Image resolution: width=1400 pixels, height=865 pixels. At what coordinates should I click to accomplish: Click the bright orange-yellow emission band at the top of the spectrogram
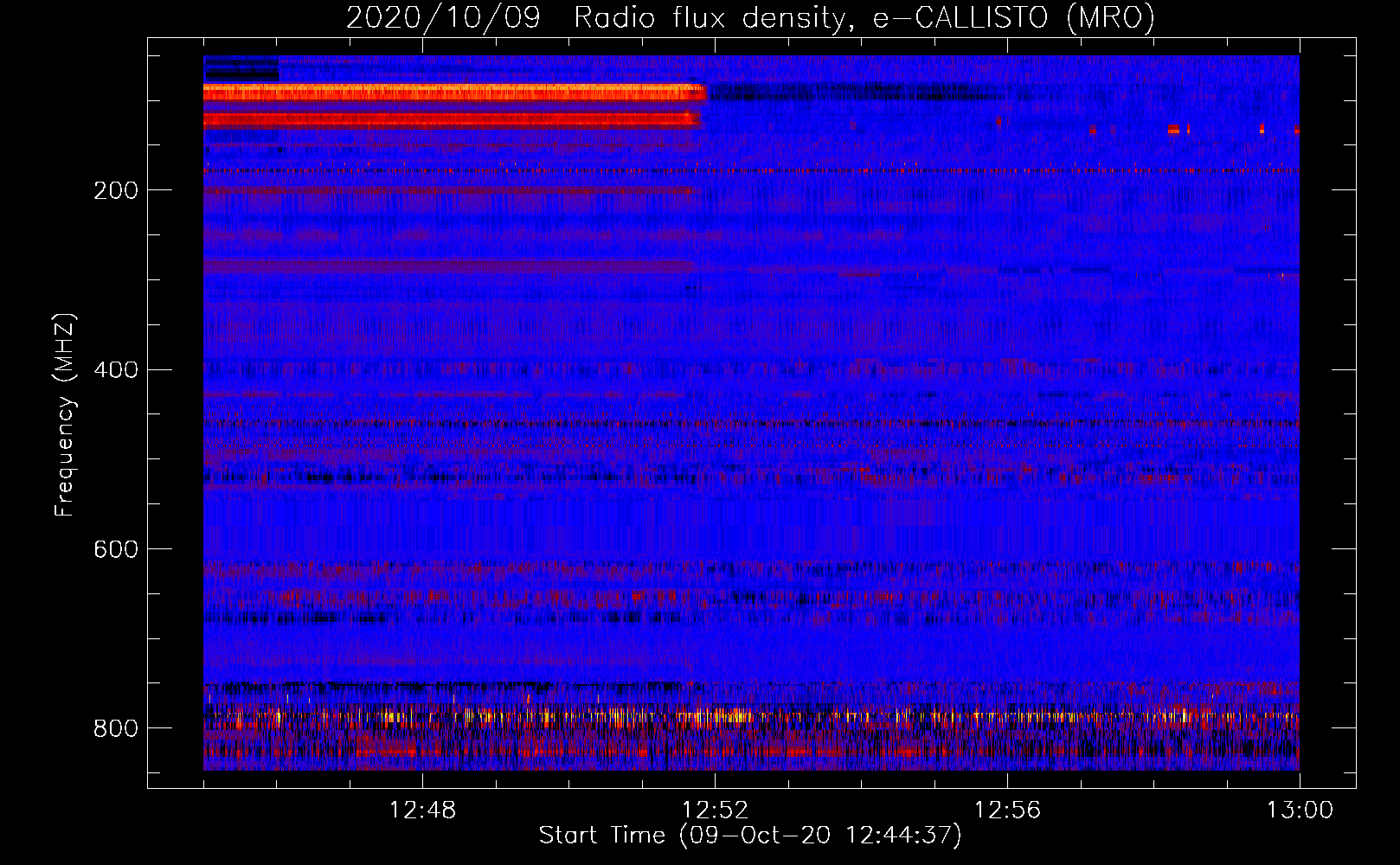tap(454, 93)
